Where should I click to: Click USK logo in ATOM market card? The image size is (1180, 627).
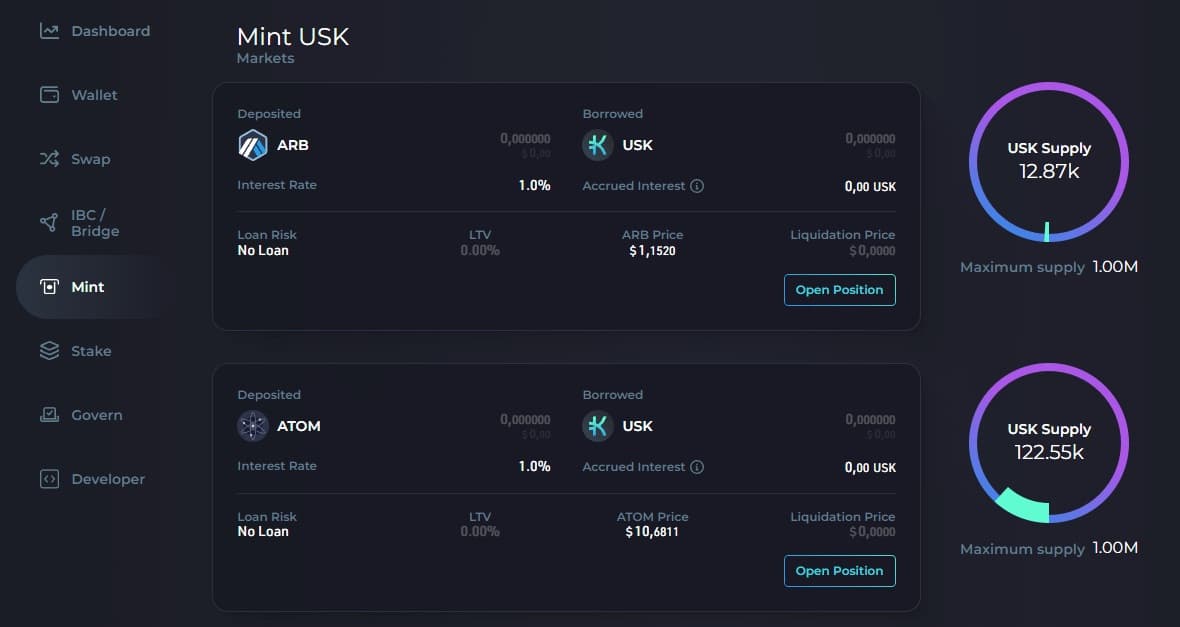point(598,426)
